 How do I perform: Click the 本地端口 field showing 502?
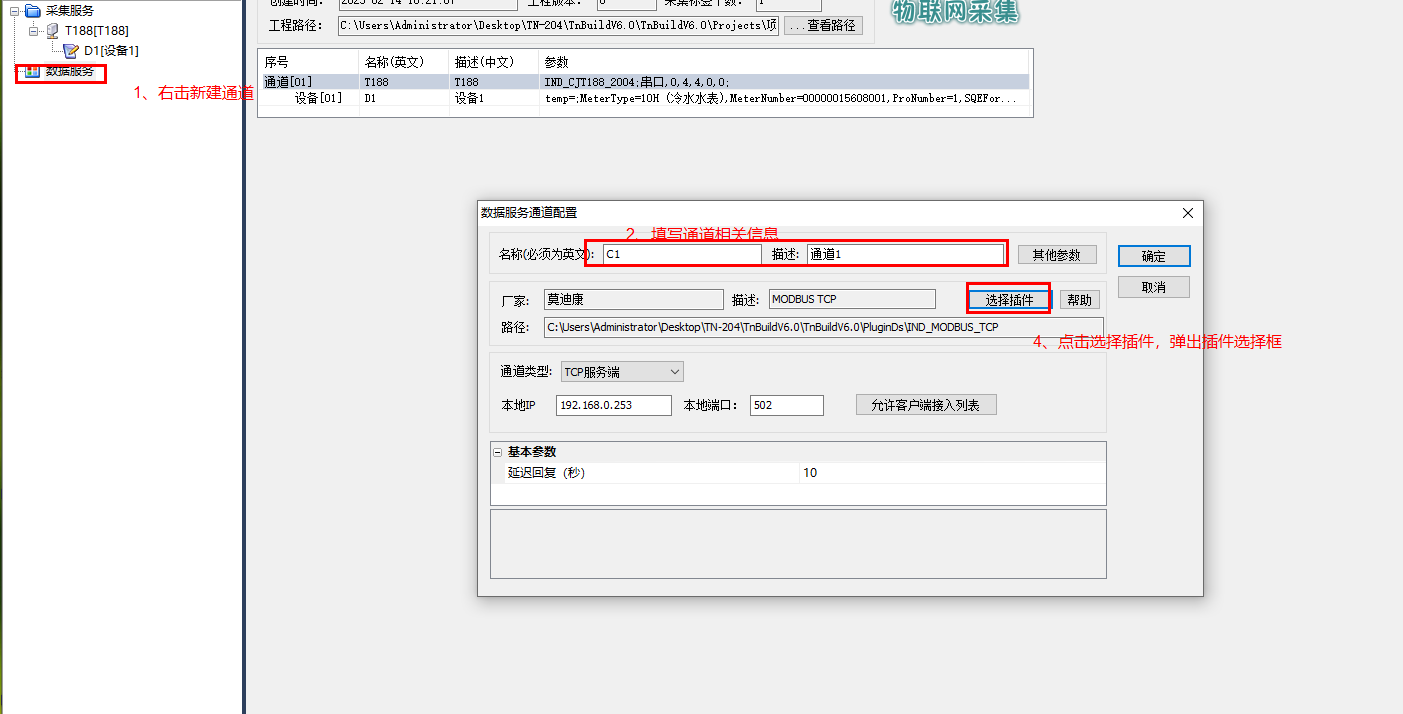pos(786,405)
